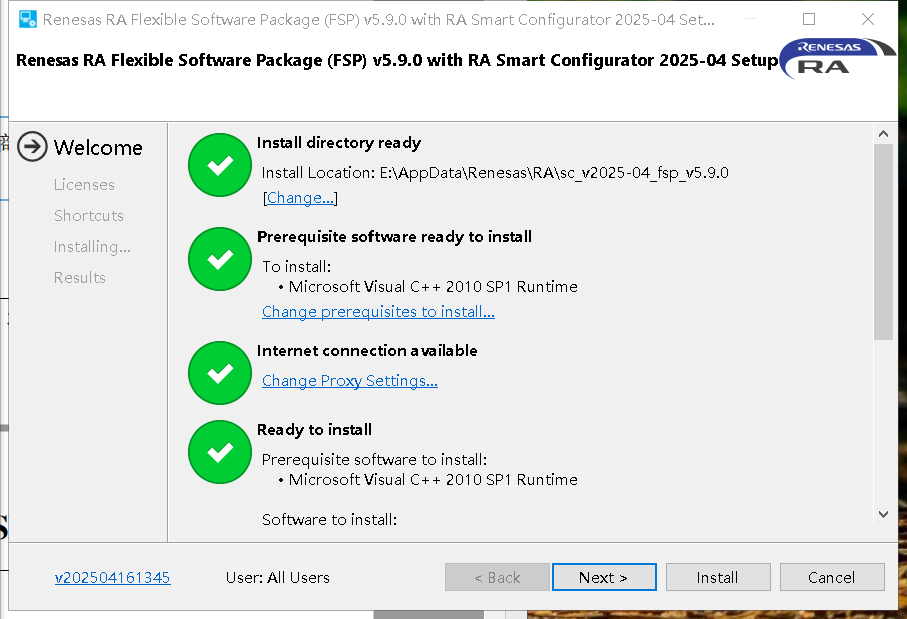Maximize the setup window
The width and height of the screenshot is (907, 619).
point(809,19)
